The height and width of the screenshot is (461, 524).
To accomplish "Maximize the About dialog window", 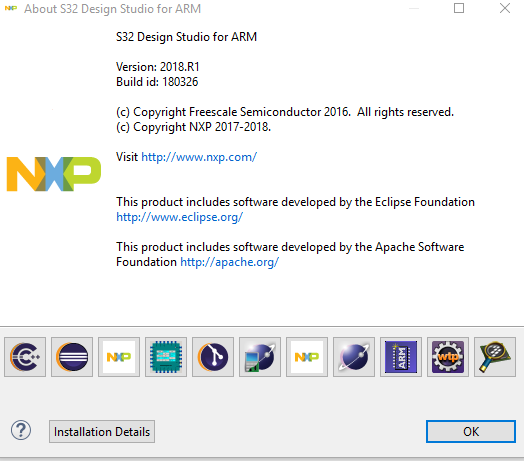I will (459, 8).
